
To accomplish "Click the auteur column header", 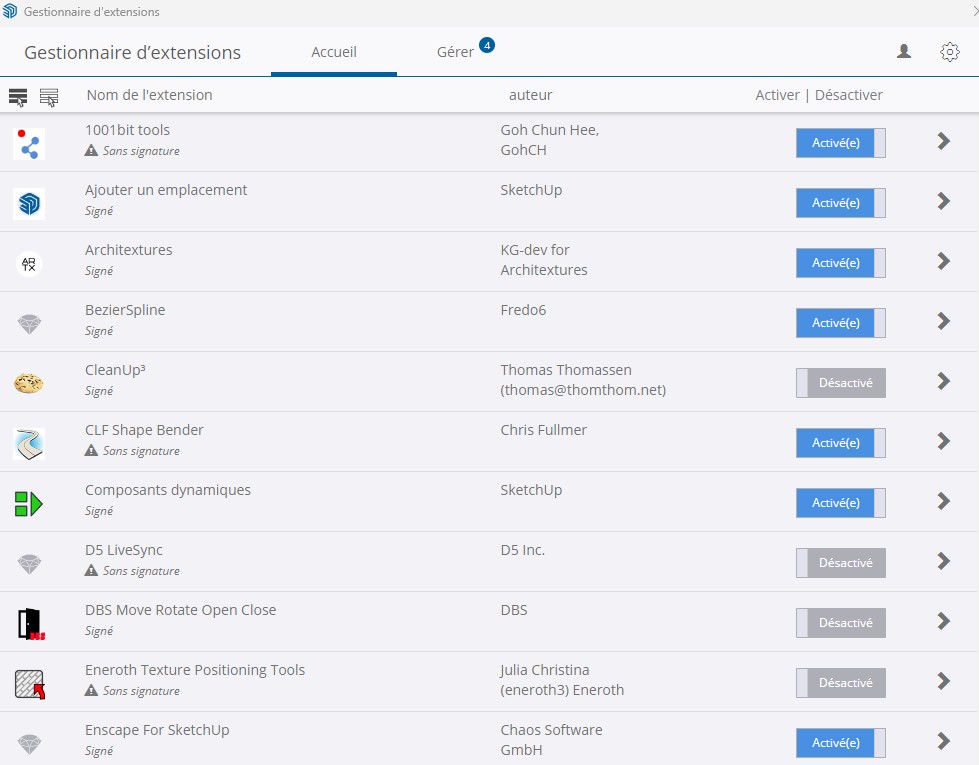I will click(530, 95).
